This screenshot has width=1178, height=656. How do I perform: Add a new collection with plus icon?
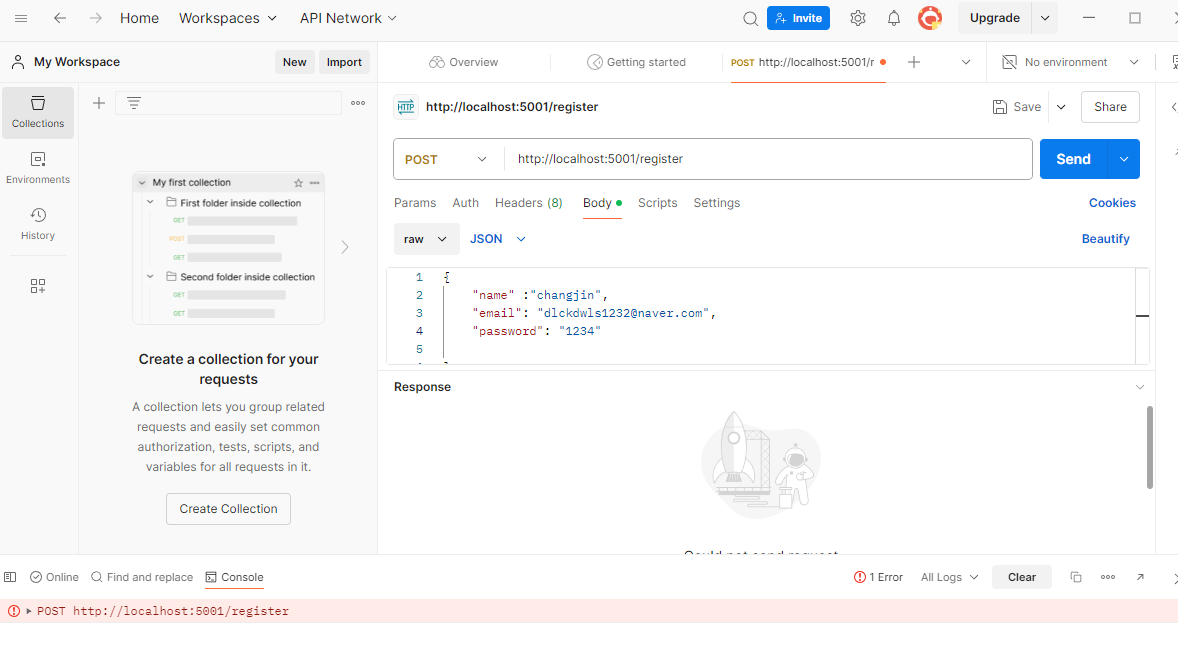tap(98, 103)
